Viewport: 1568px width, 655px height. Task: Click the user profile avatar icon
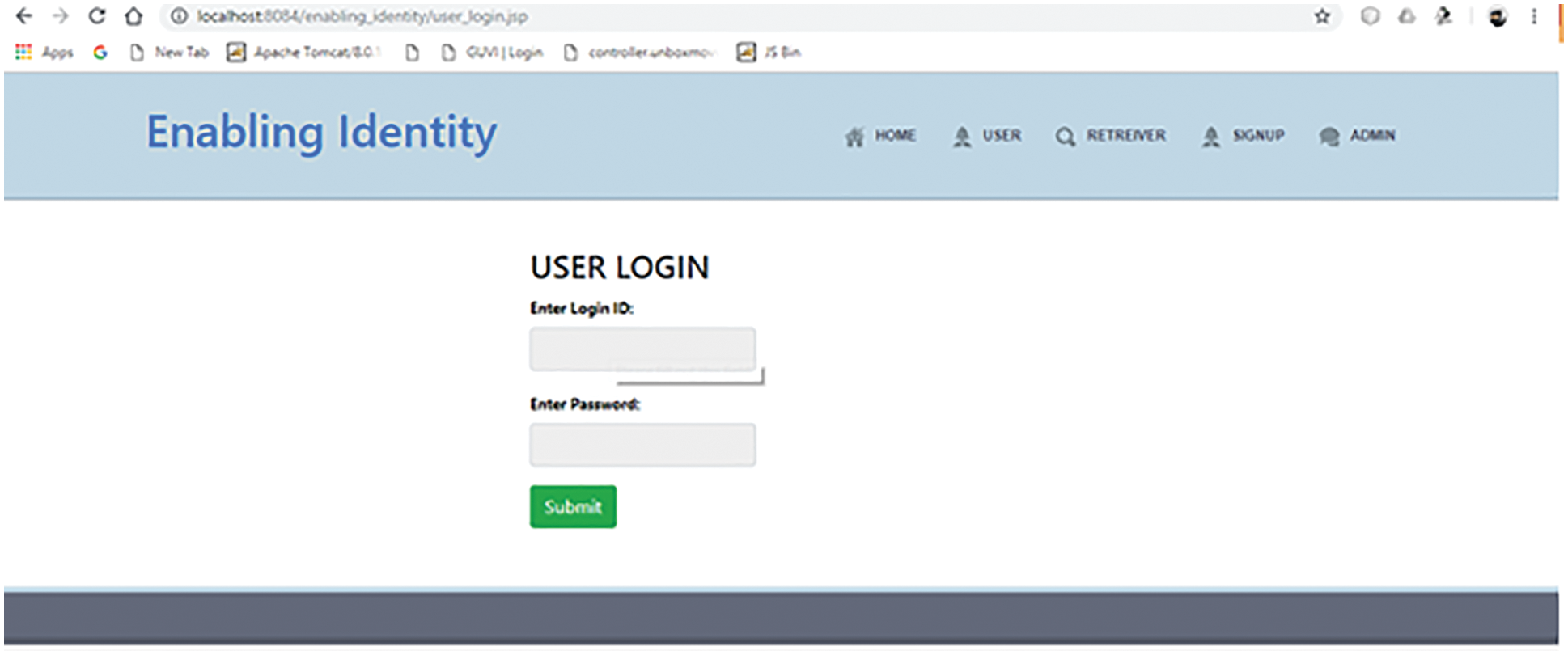(1497, 17)
